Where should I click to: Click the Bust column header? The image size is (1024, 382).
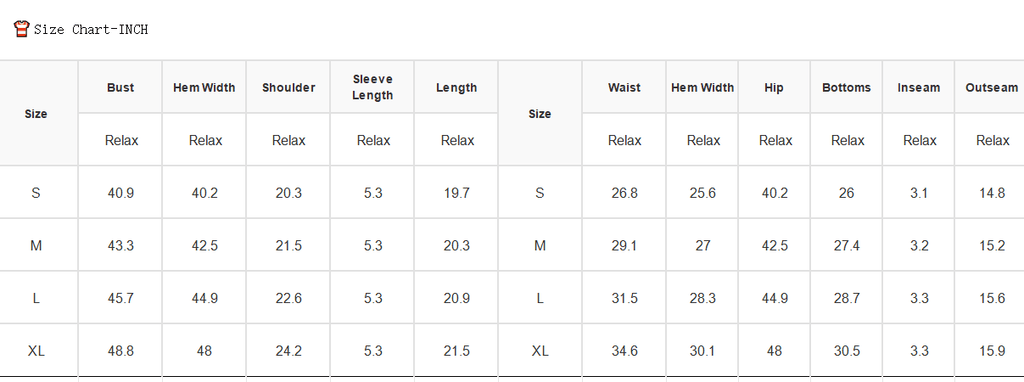click(x=121, y=88)
